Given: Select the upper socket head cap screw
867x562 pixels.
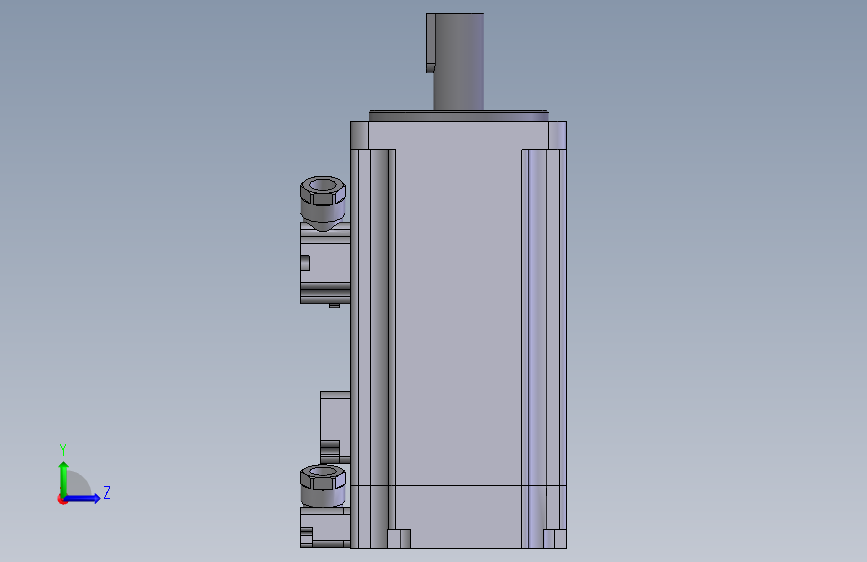Looking at the screenshot, I should [323, 202].
